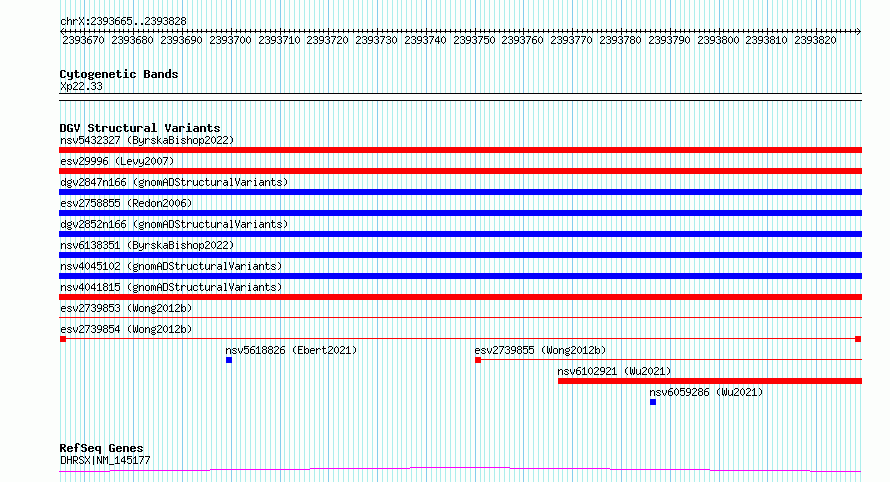Select the nsv6138351 (ByrskaBishop2022) label
890x482 pixels.
[x=147, y=245]
